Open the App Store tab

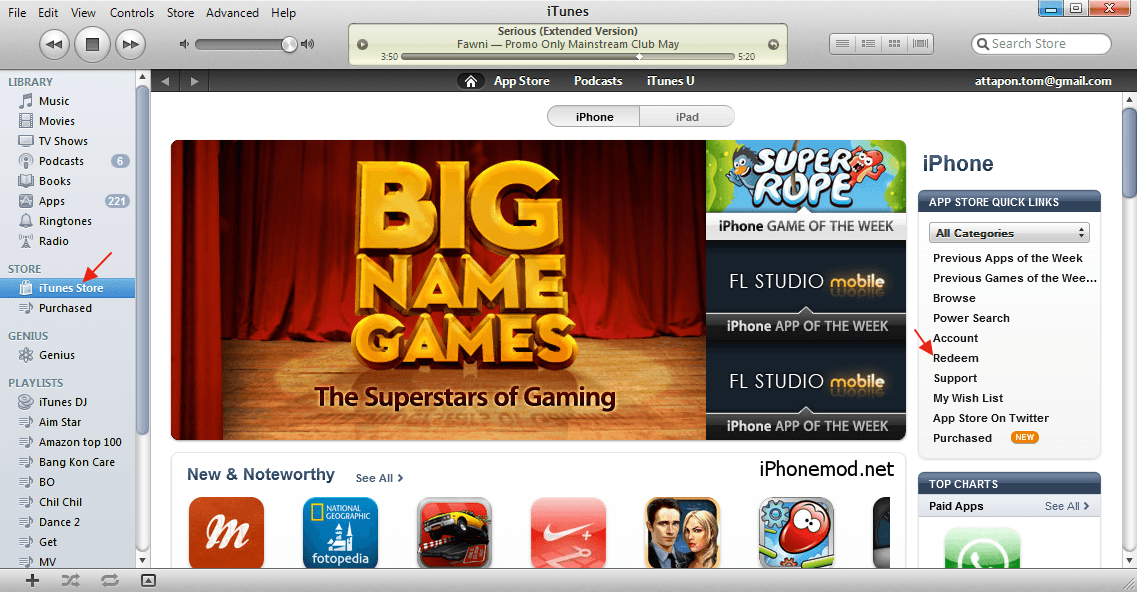point(521,81)
